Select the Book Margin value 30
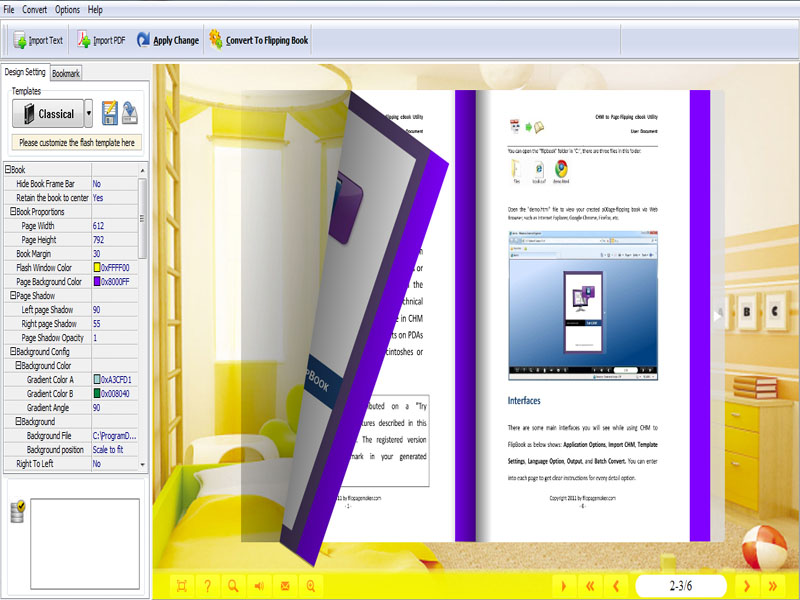The width and height of the screenshot is (800, 600). tap(114, 254)
